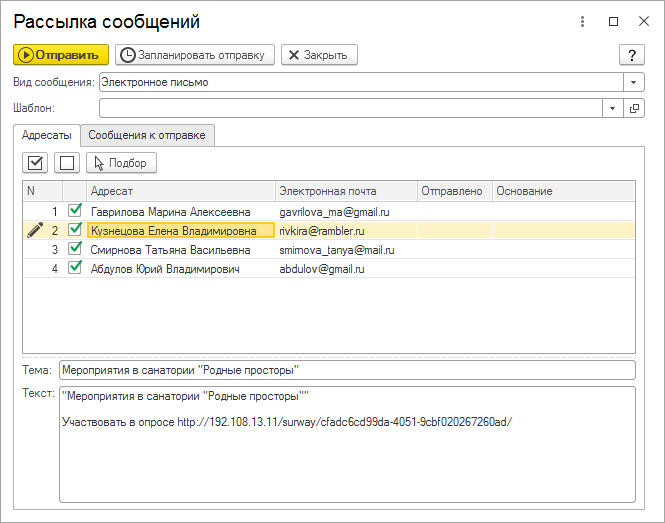665x523 pixels.
Task: Open the Подбор recipient picker
Action: (121, 163)
